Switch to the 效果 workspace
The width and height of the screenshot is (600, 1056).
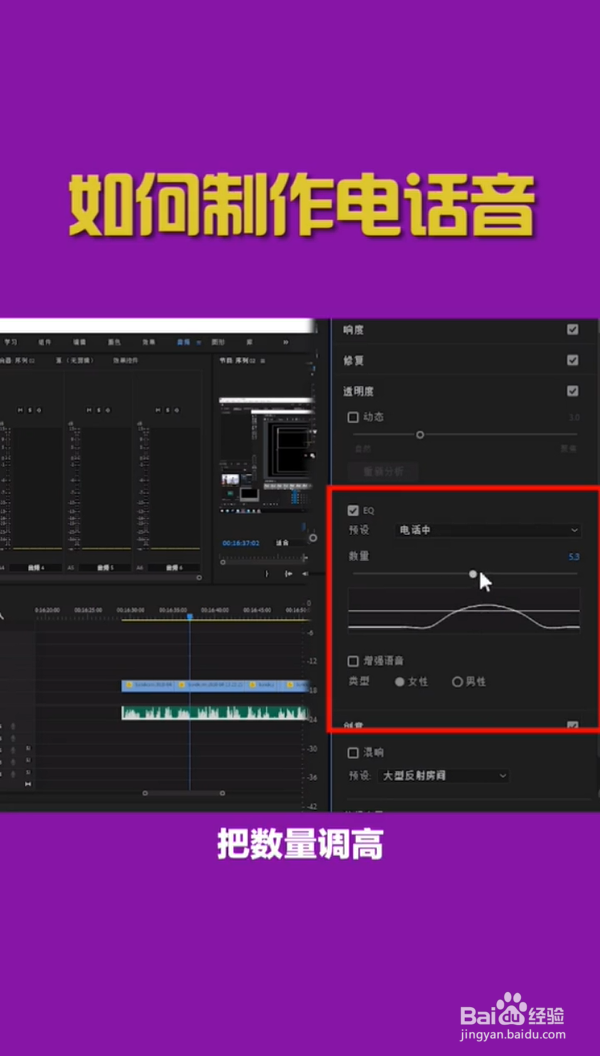(x=149, y=342)
